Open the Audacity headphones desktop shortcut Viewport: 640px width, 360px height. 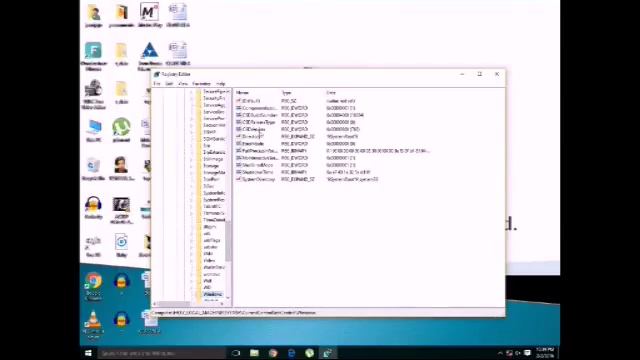click(93, 207)
